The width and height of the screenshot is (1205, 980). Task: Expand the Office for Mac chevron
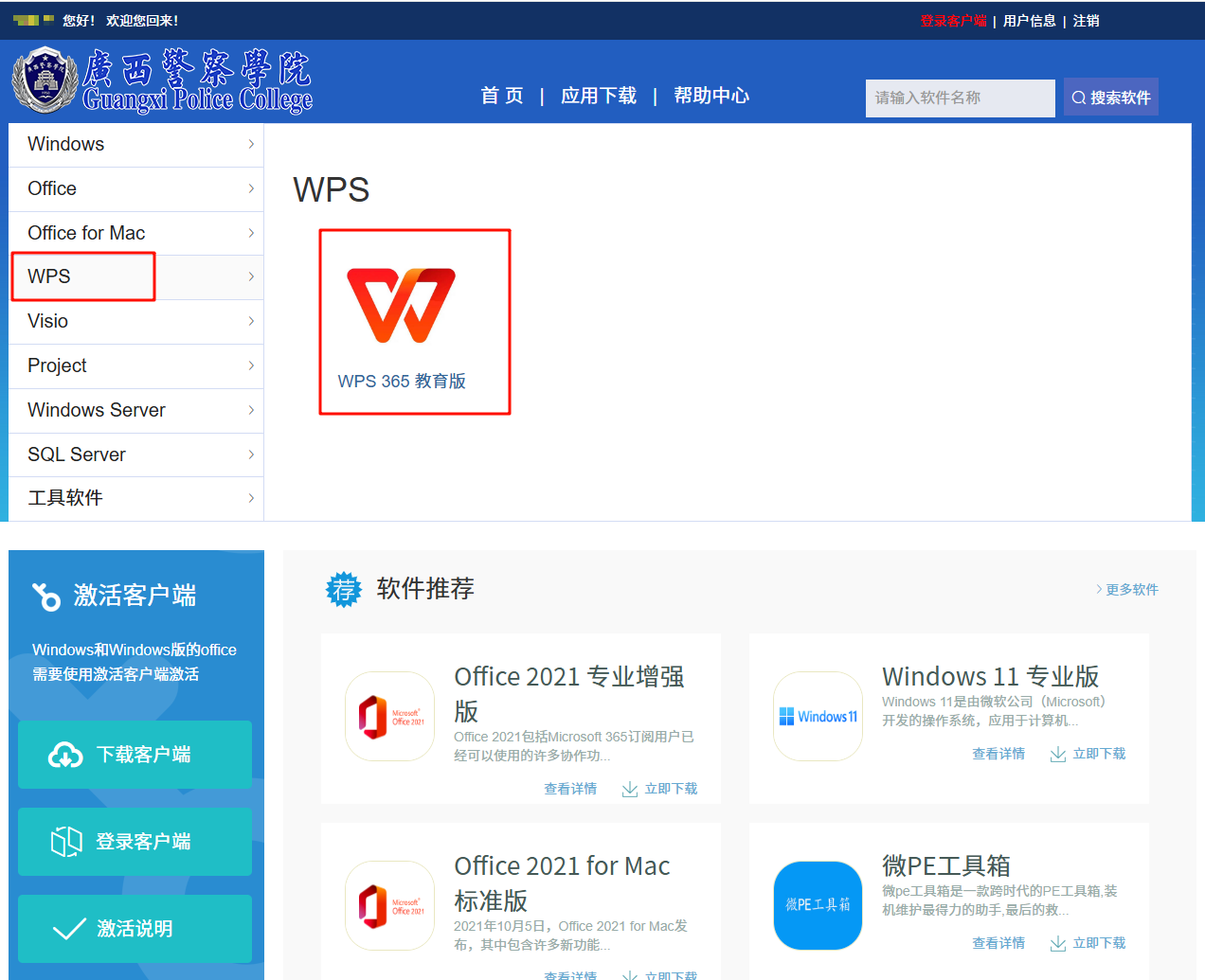pyautogui.click(x=251, y=233)
